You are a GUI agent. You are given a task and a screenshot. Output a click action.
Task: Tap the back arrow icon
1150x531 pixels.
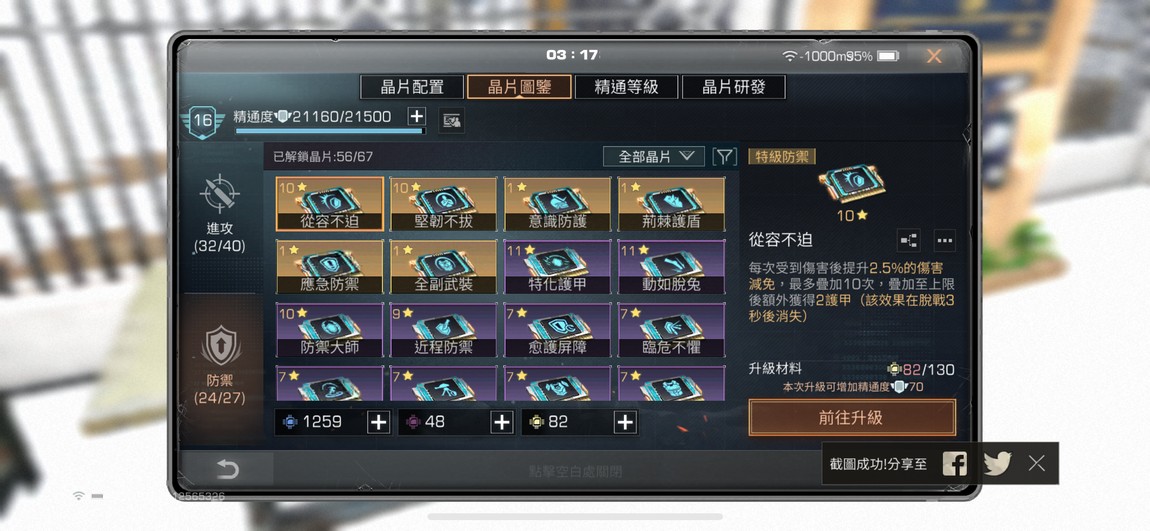point(227,469)
